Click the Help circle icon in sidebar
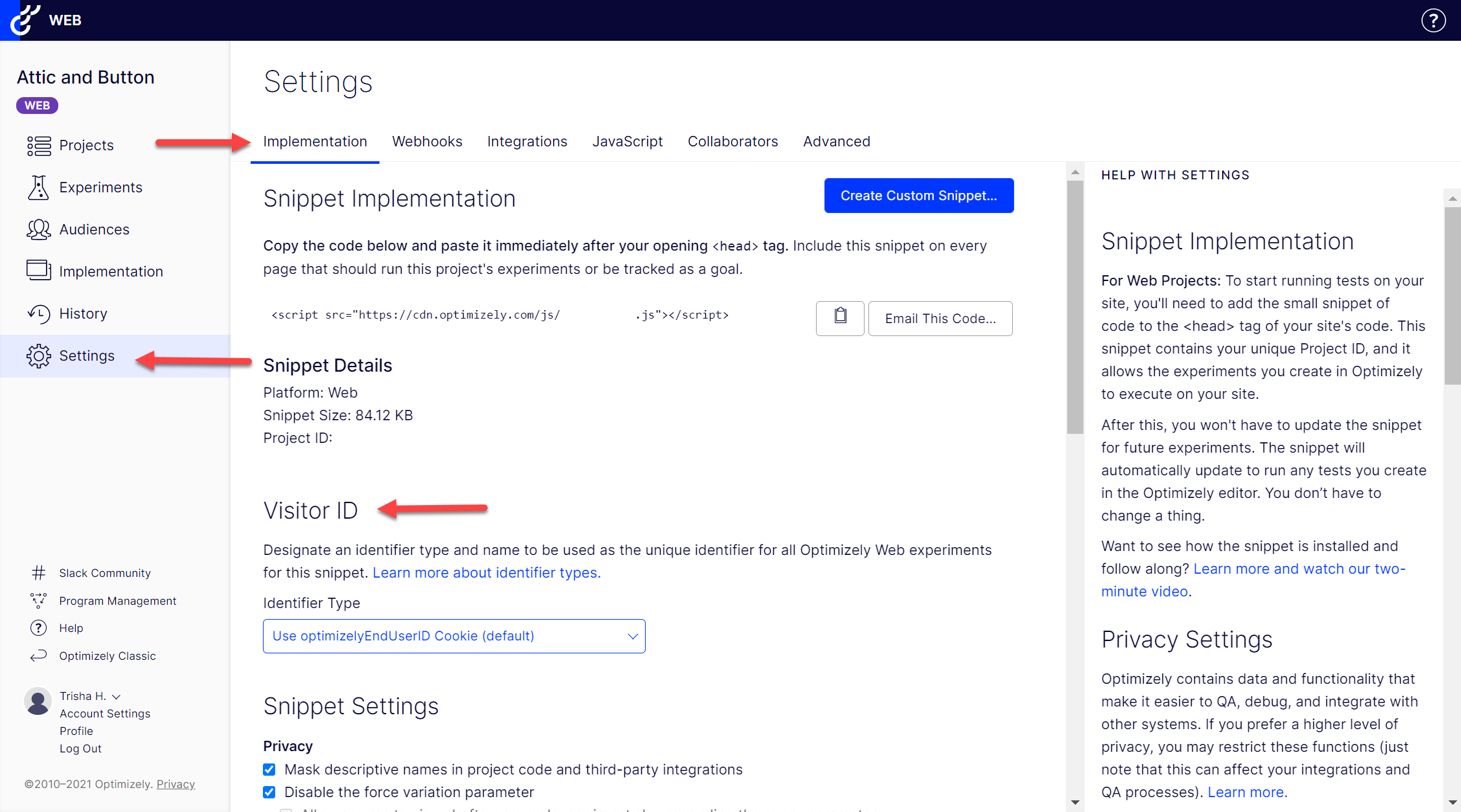 [x=39, y=628]
